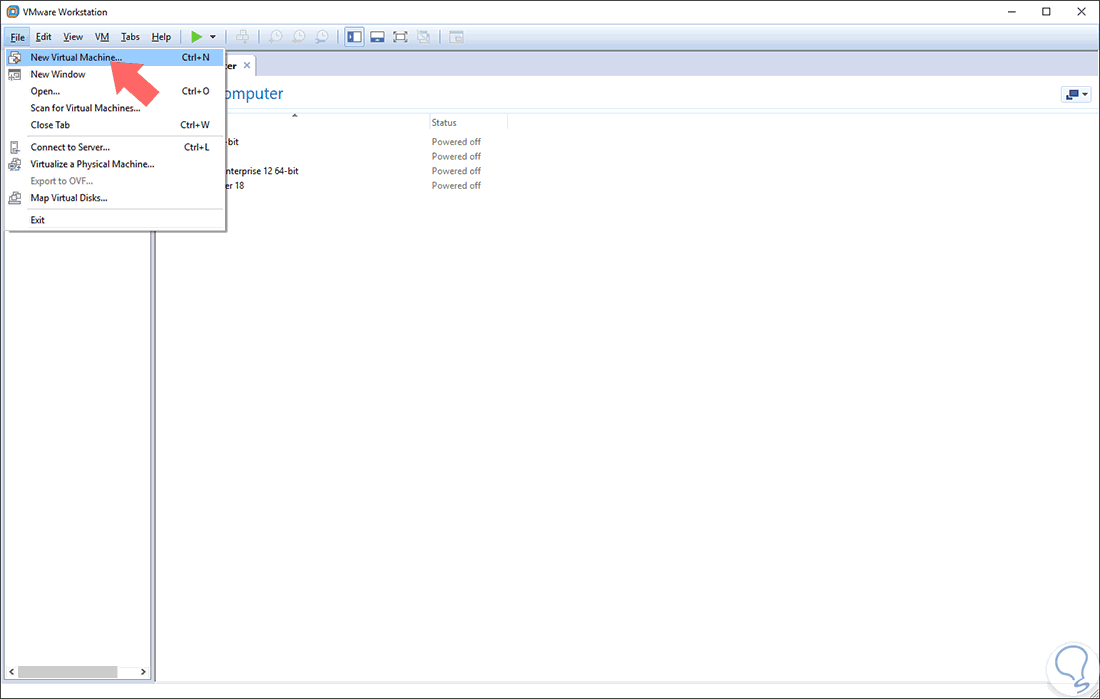Open the Help menu
This screenshot has height=699, width=1100.
[161, 36]
